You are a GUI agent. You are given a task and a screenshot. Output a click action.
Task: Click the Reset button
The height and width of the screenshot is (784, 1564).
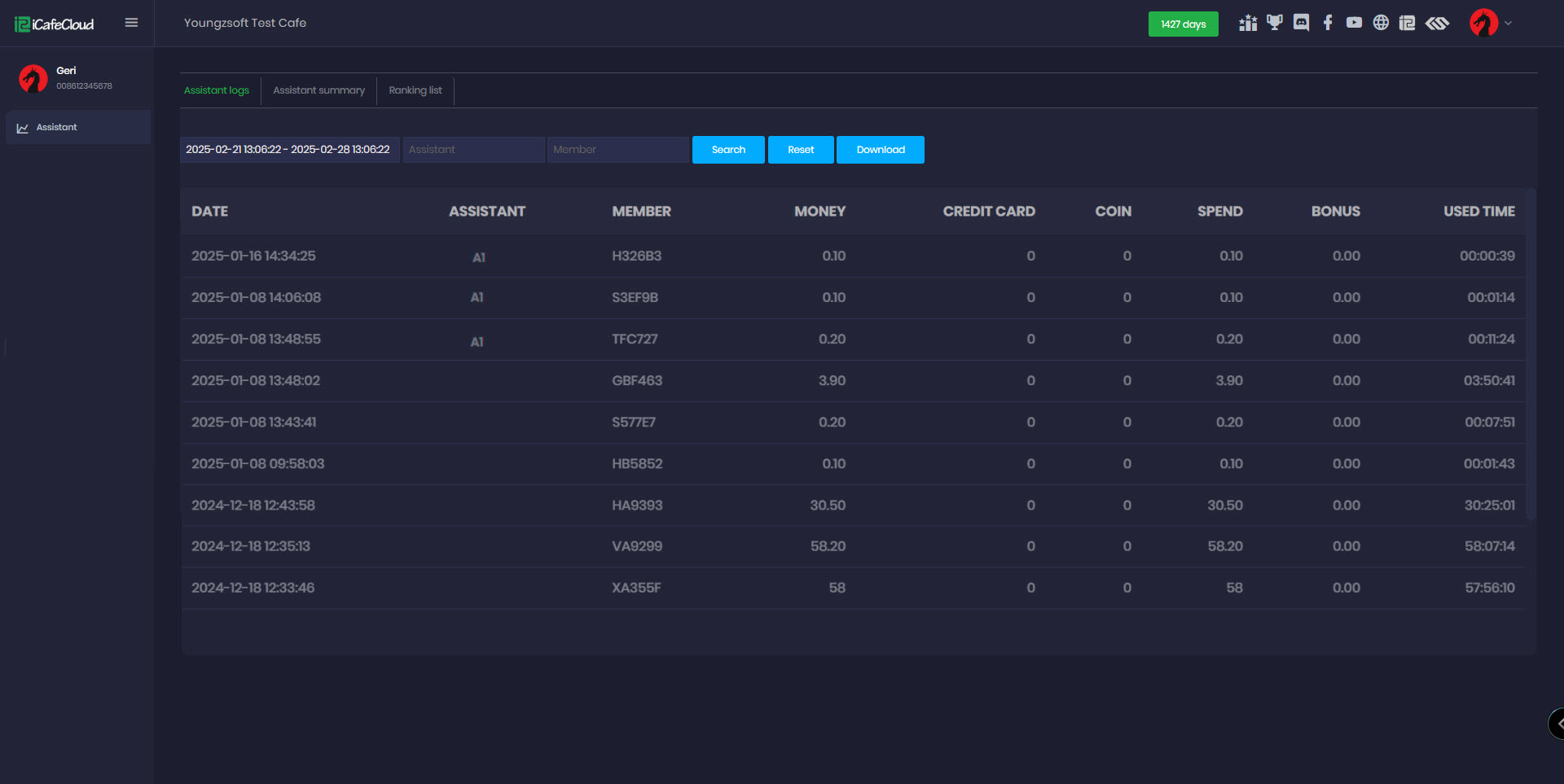coord(800,150)
